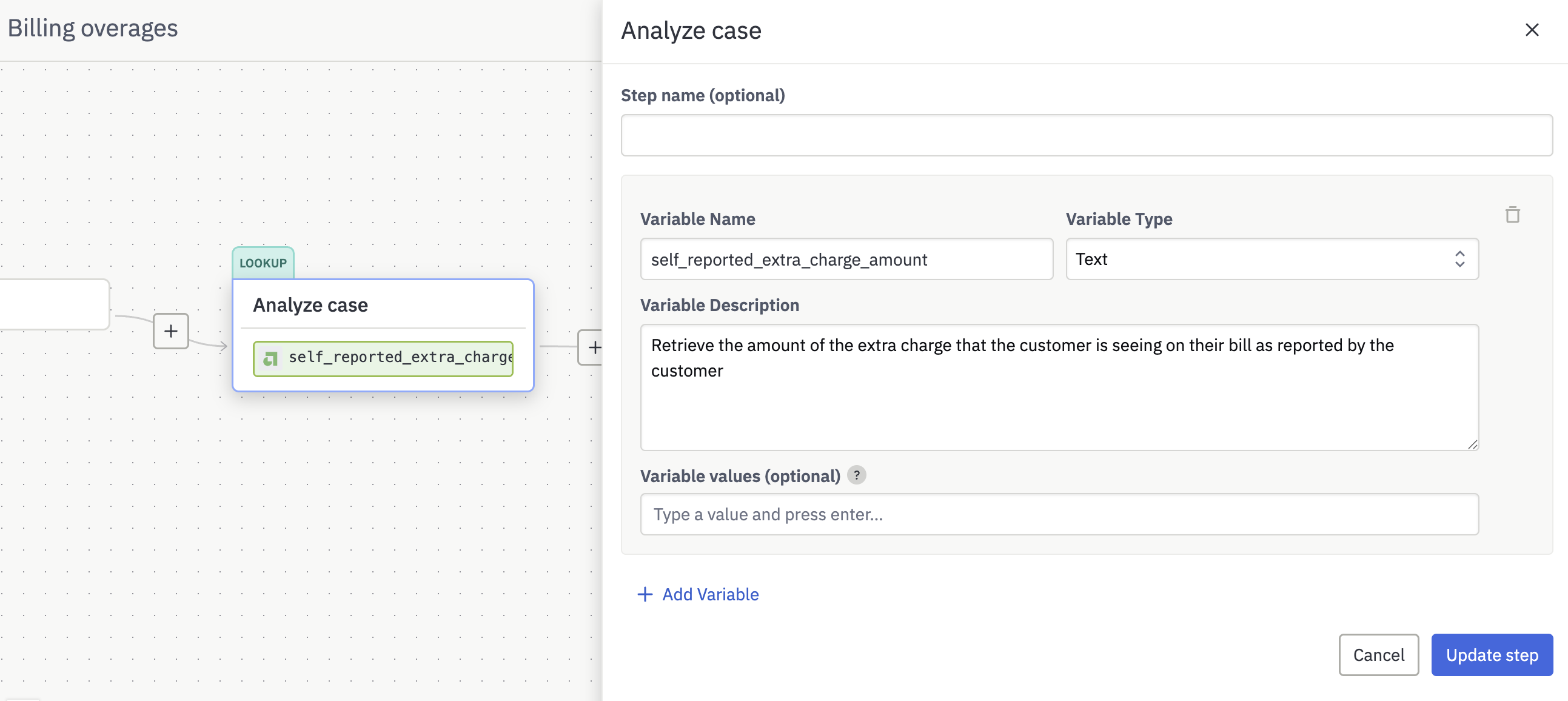Image resolution: width=1568 pixels, height=701 pixels.
Task: Click self_reported_extra_charge variable chip
Action: coord(383,359)
